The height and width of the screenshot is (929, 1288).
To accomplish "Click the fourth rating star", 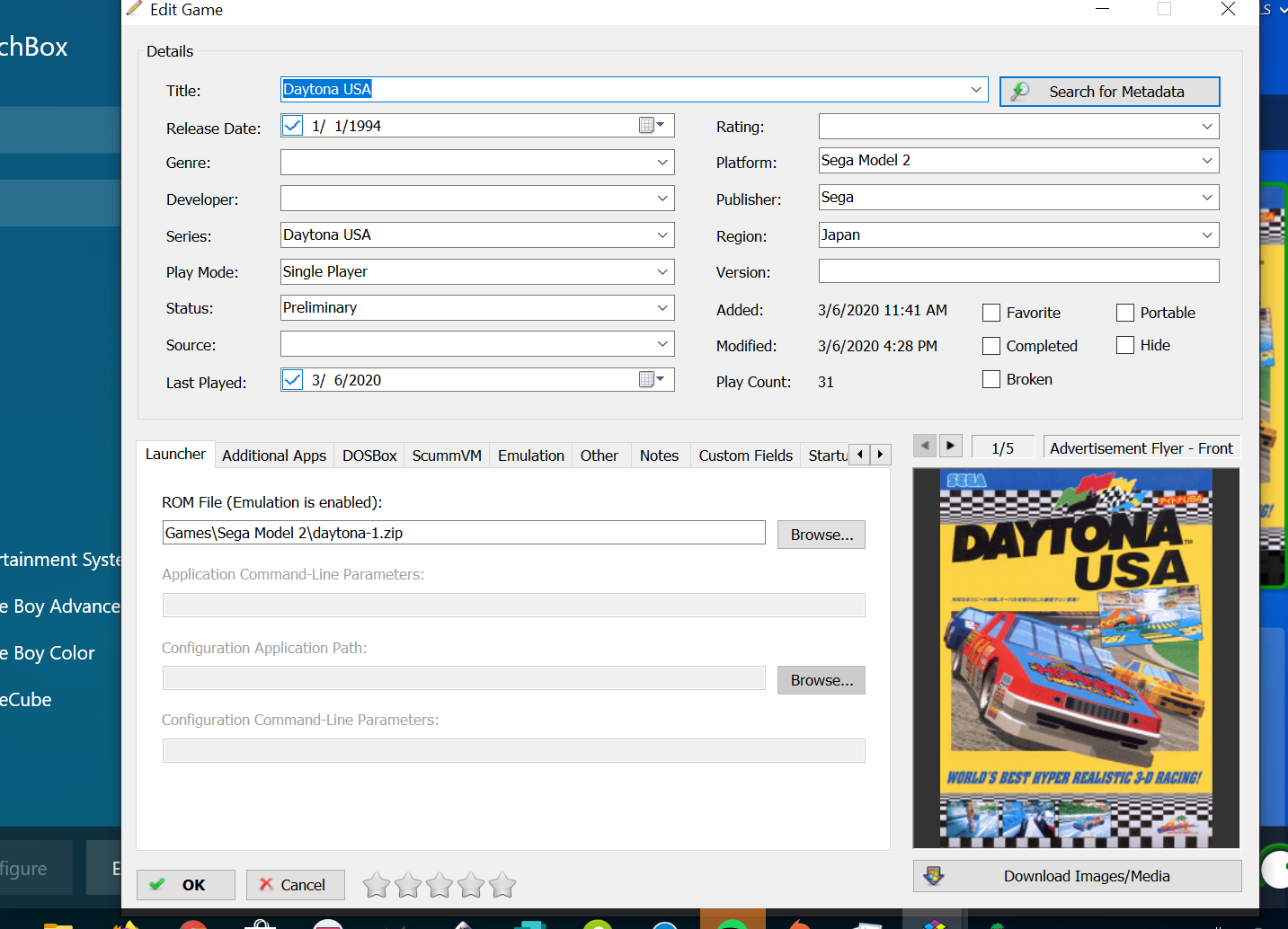I will coord(471,886).
